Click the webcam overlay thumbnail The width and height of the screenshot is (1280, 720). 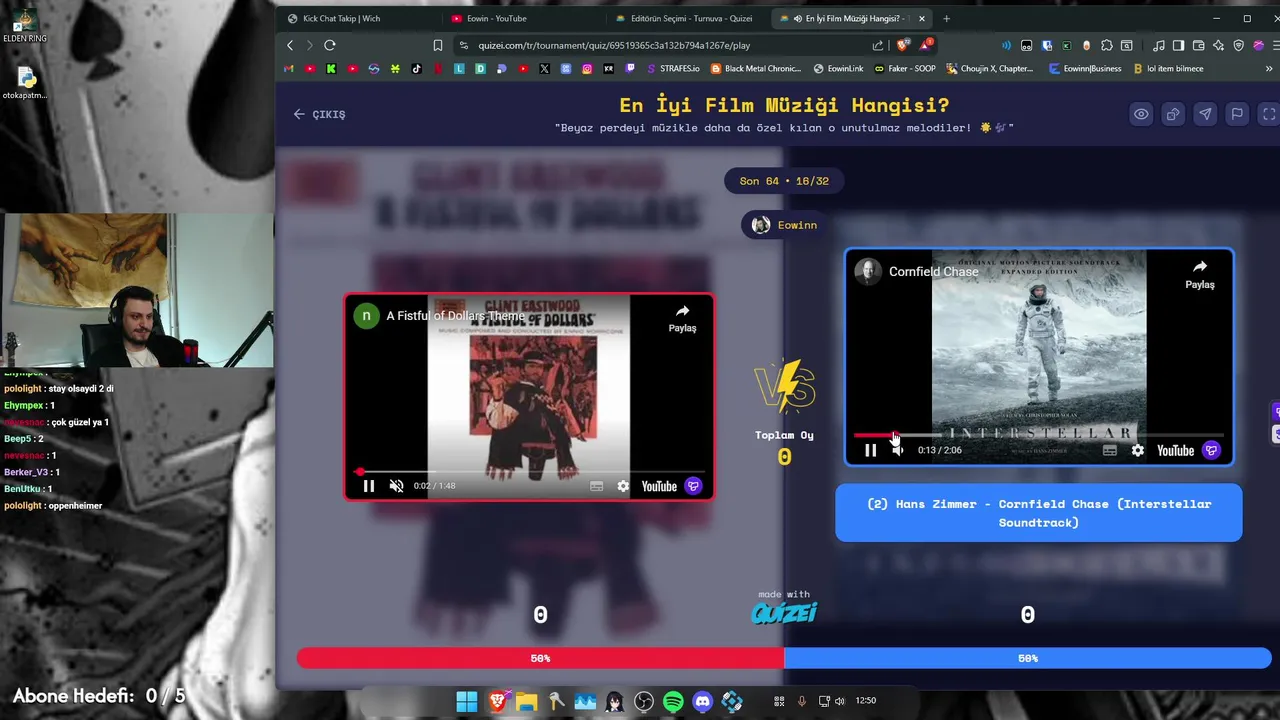137,290
